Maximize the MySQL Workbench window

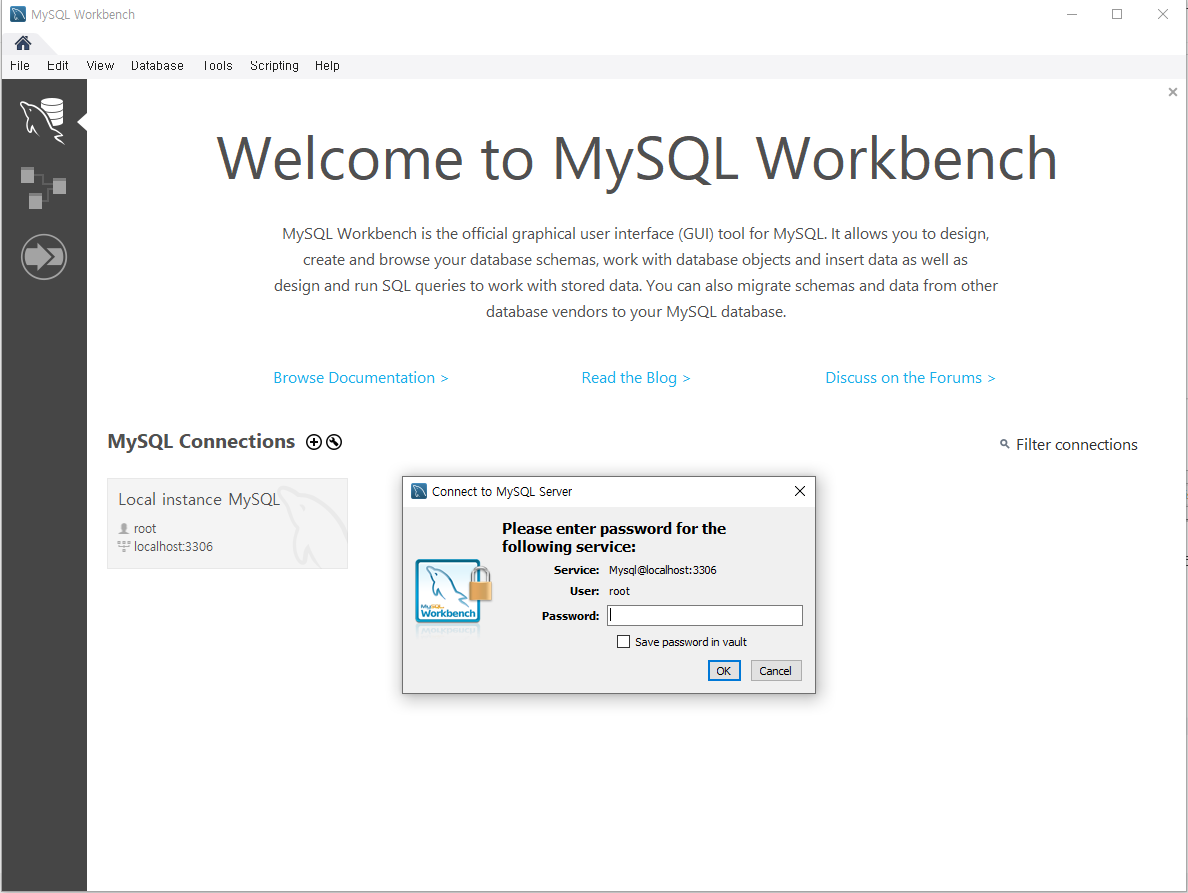1117,14
